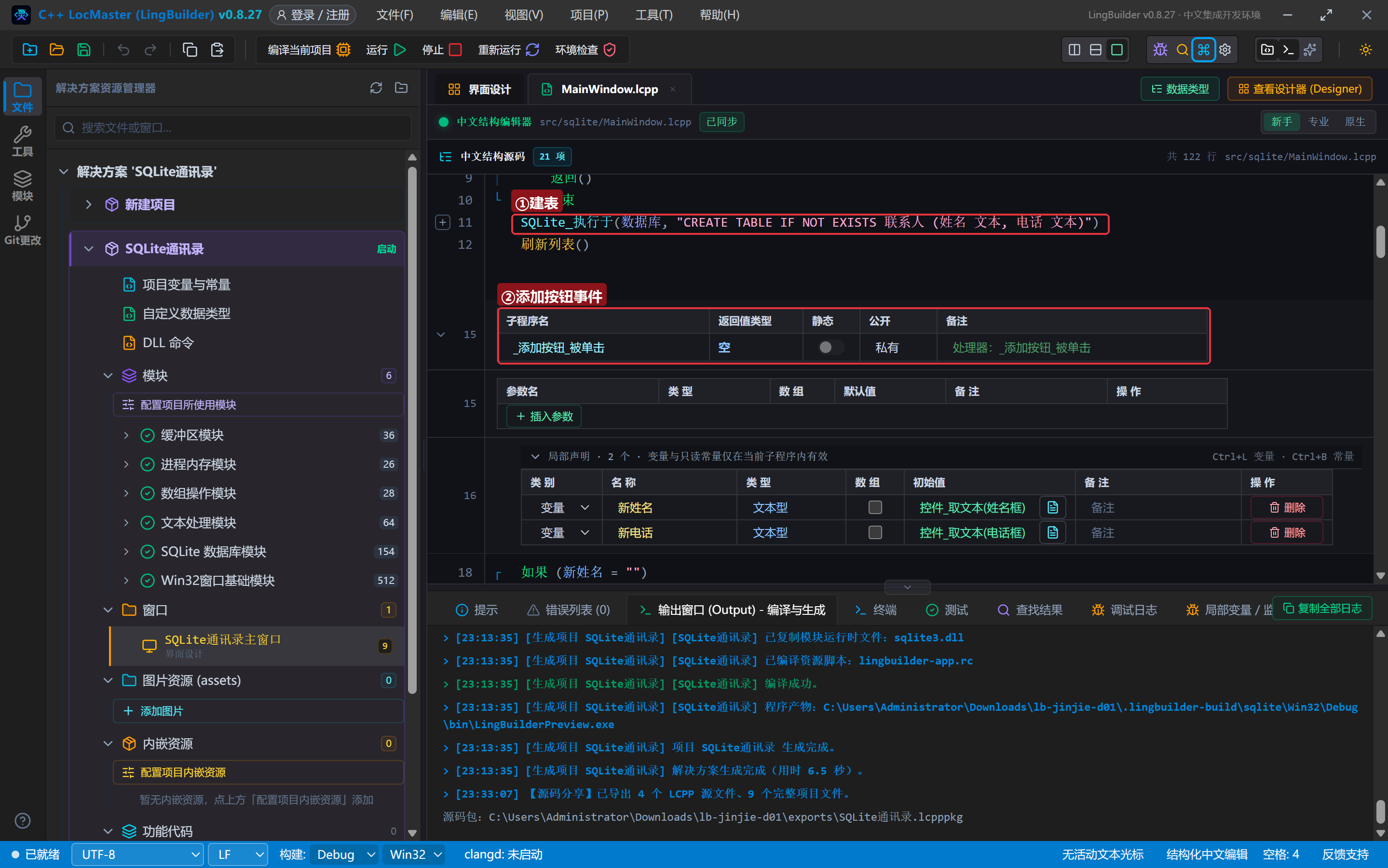Viewport: 1388px width, 868px height.
Task: Click the environment check shield icon
Action: [610, 50]
